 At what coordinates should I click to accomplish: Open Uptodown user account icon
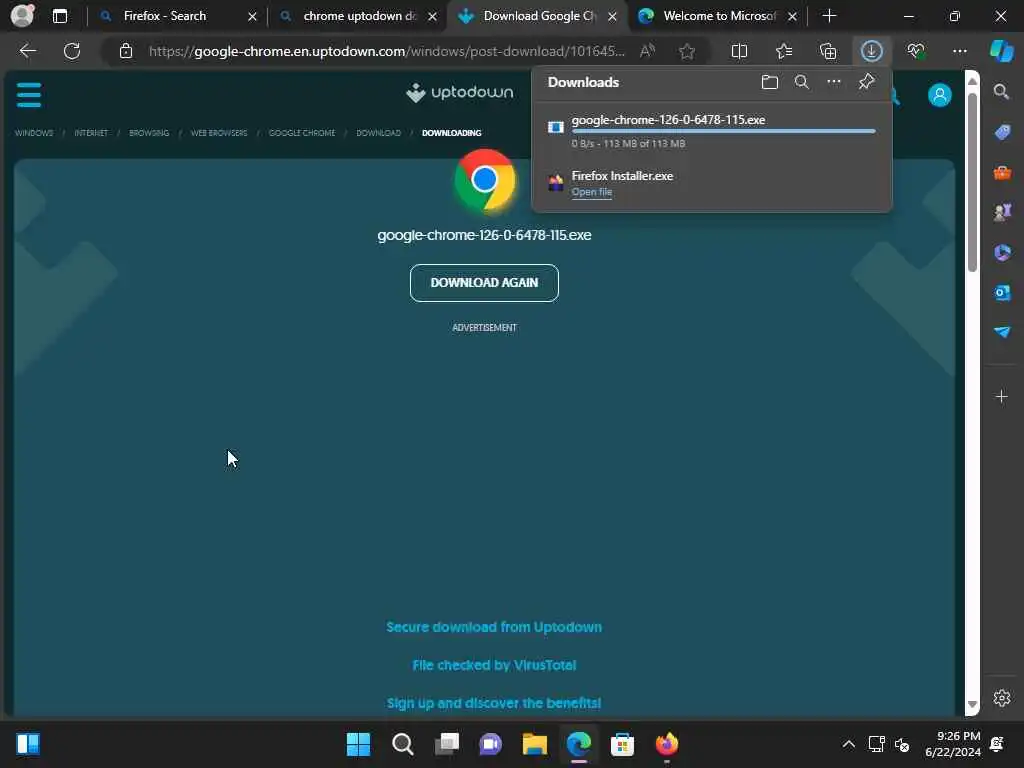939,95
